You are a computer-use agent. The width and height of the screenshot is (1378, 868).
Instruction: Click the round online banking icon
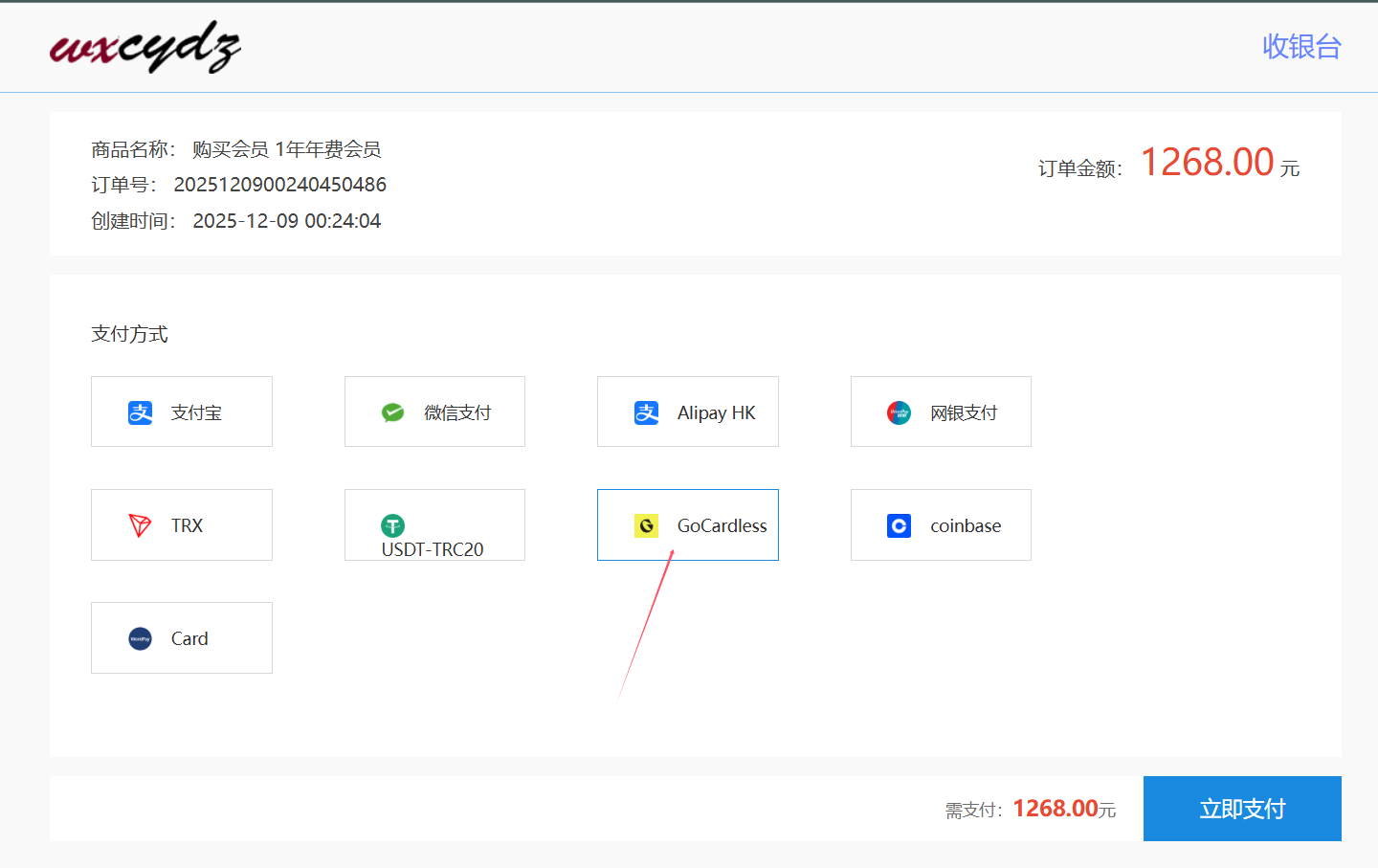[x=899, y=412]
